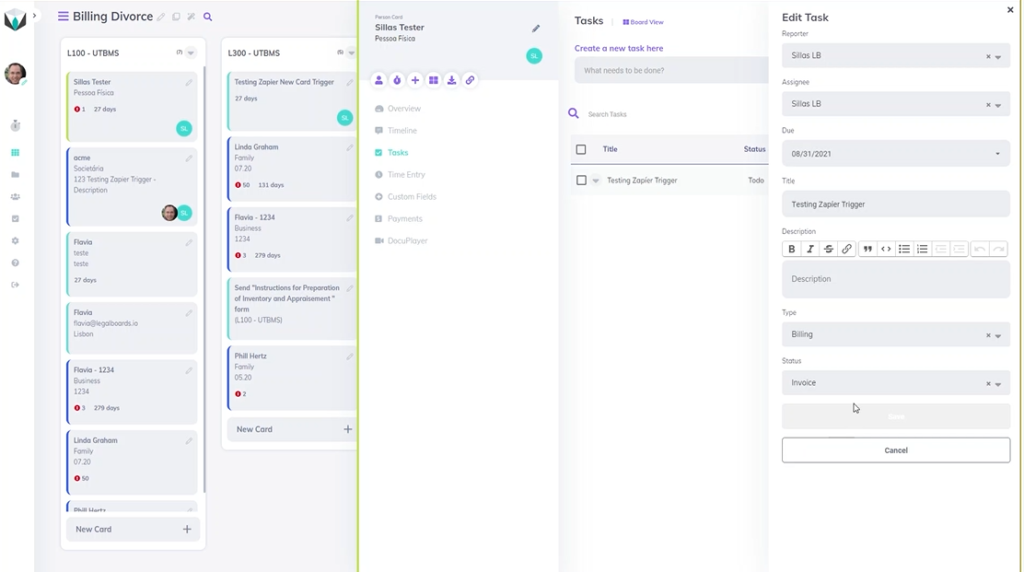Image resolution: width=1024 pixels, height=572 pixels.
Task: Expand the L100 - UTBMS column menu
Action: pyautogui.click(x=191, y=53)
